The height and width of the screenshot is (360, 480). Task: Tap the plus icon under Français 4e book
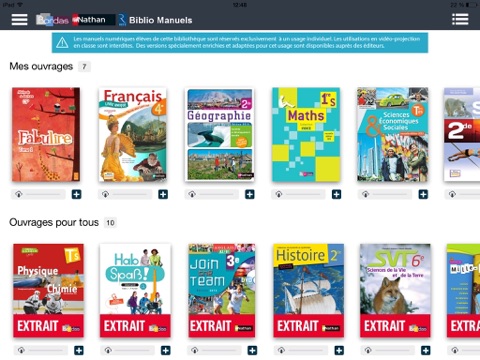pyautogui.click(x=163, y=194)
